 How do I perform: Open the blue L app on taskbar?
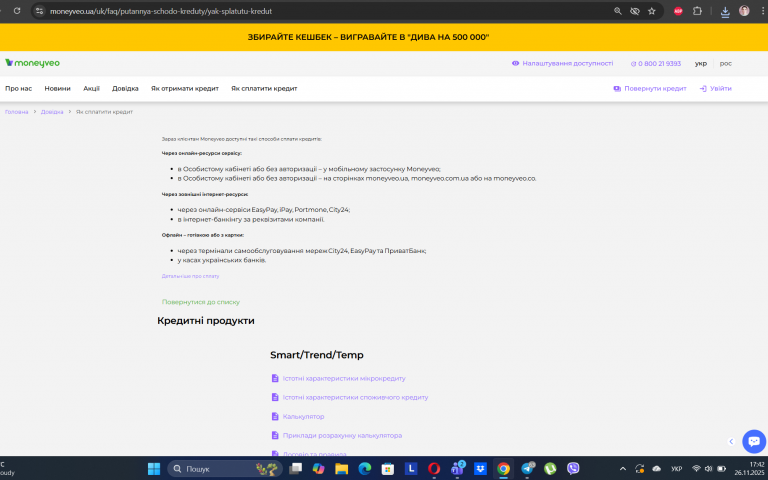coord(411,469)
